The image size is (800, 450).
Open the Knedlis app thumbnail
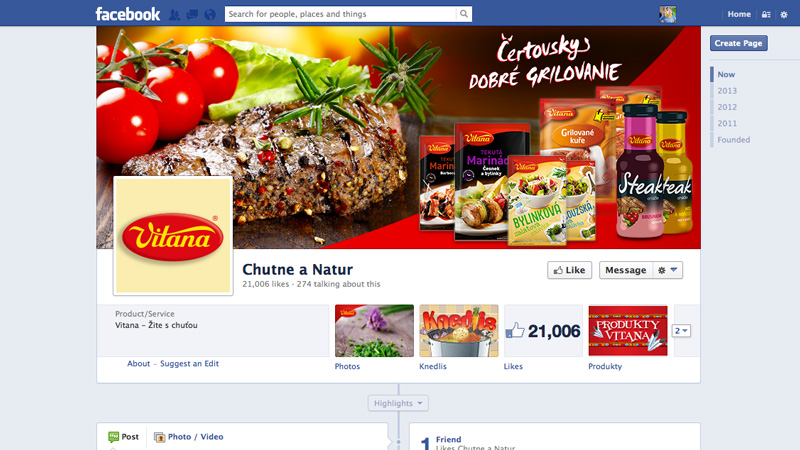pos(459,331)
